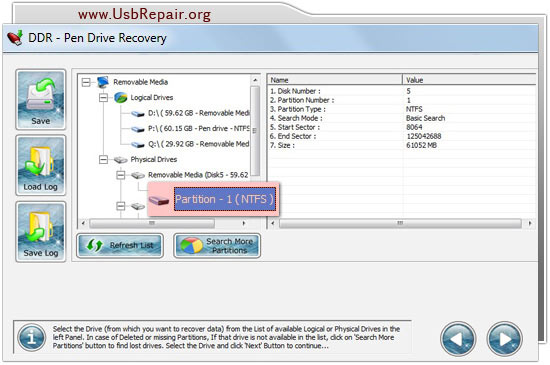The width and height of the screenshot is (550, 365).
Task: Select the 'End Sector' row
Action: [x=402, y=136]
